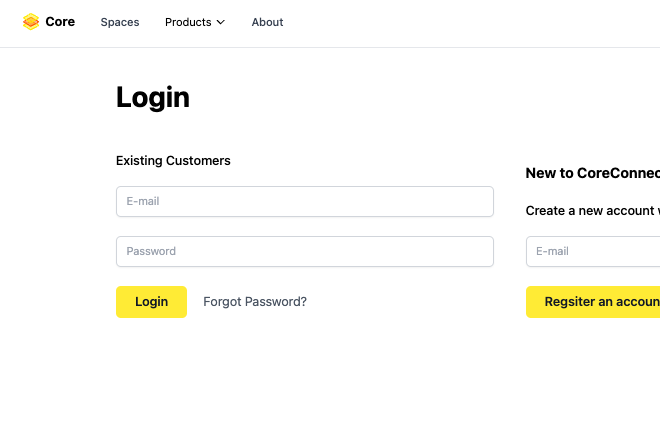This screenshot has height=433, width=660.
Task: Click the large Login page heading
Action: point(153,97)
